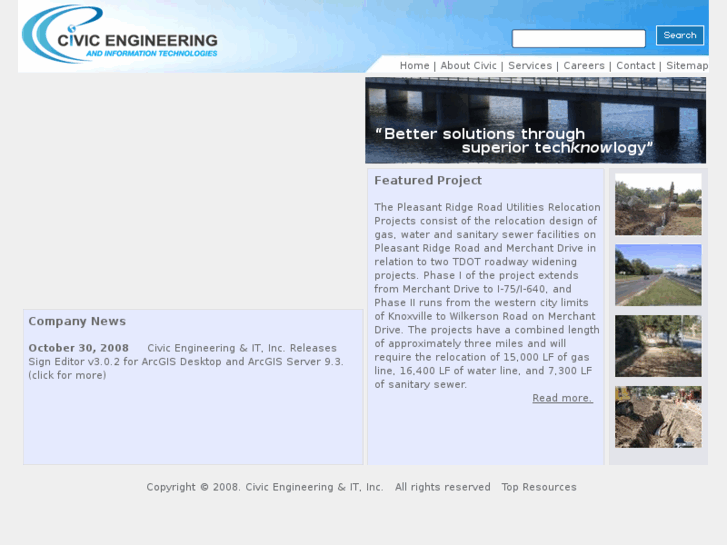727x545 pixels.
Task: Navigate to the Careers page
Action: [584, 65]
